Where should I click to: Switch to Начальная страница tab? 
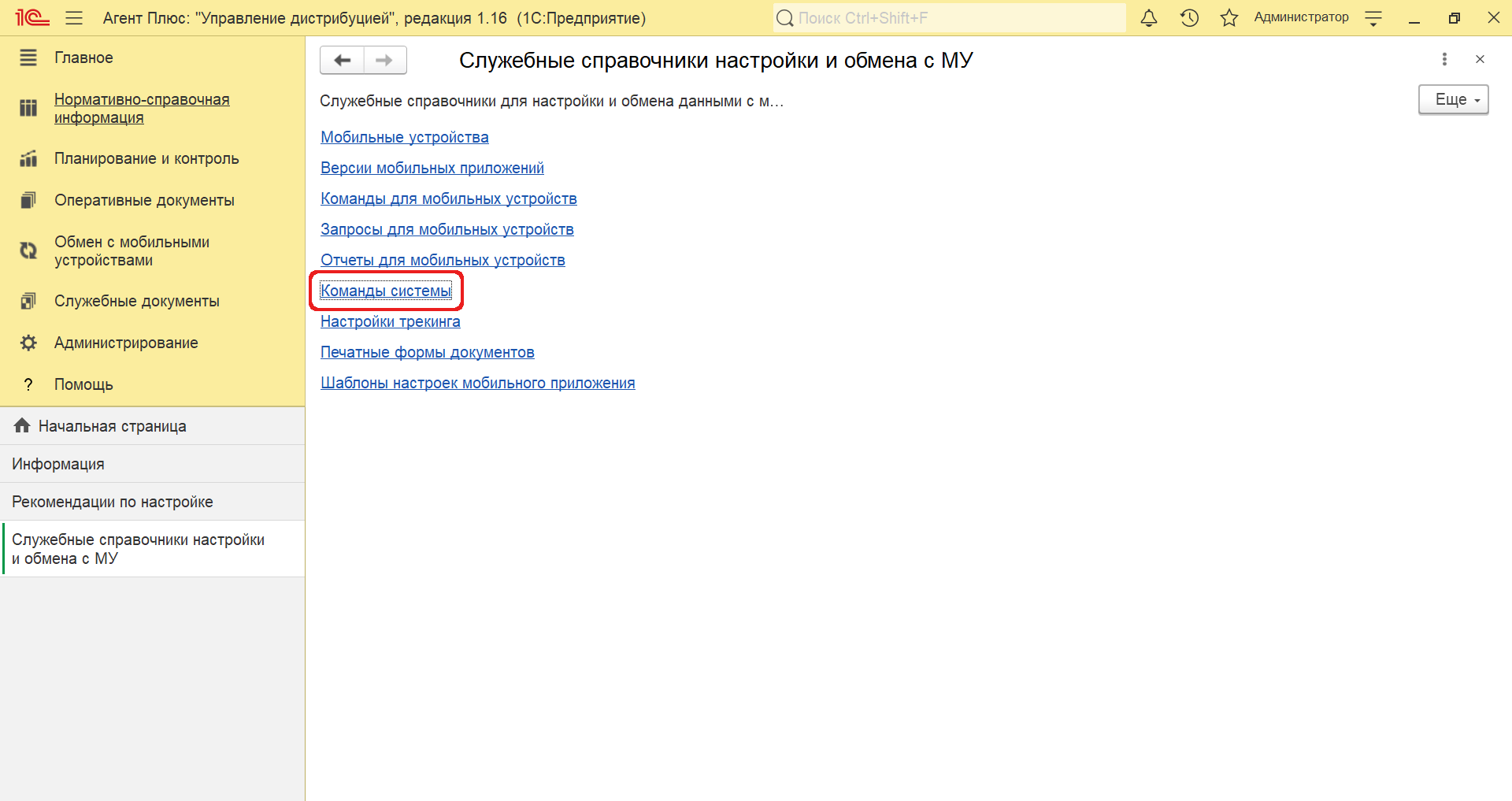[153, 426]
